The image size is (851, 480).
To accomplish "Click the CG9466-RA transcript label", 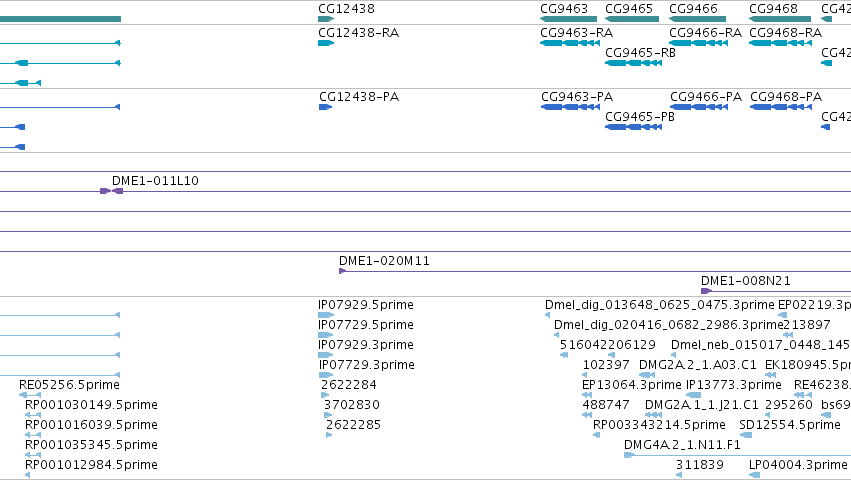I will point(706,33).
